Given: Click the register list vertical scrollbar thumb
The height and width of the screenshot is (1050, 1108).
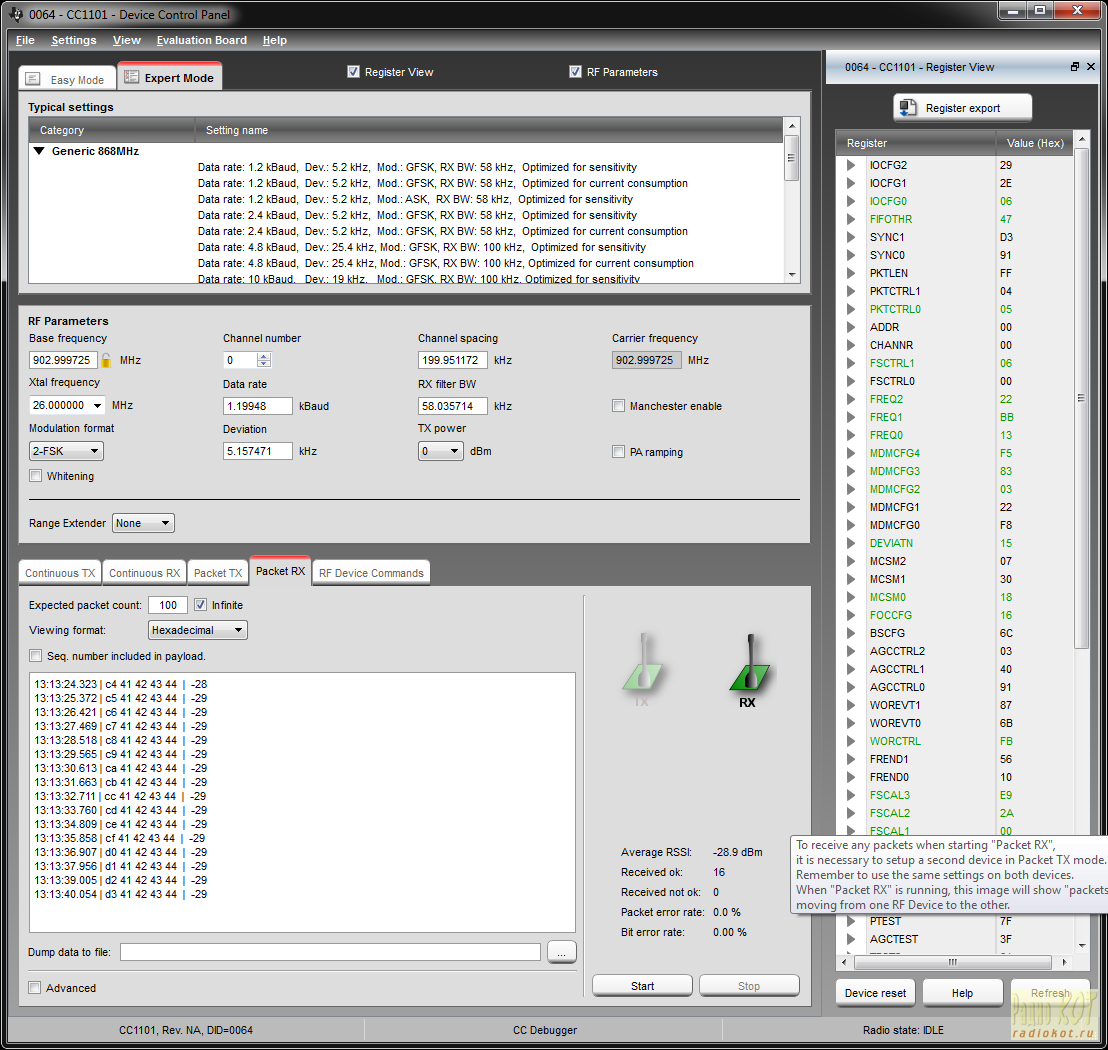Looking at the screenshot, I should pos(1080,399).
